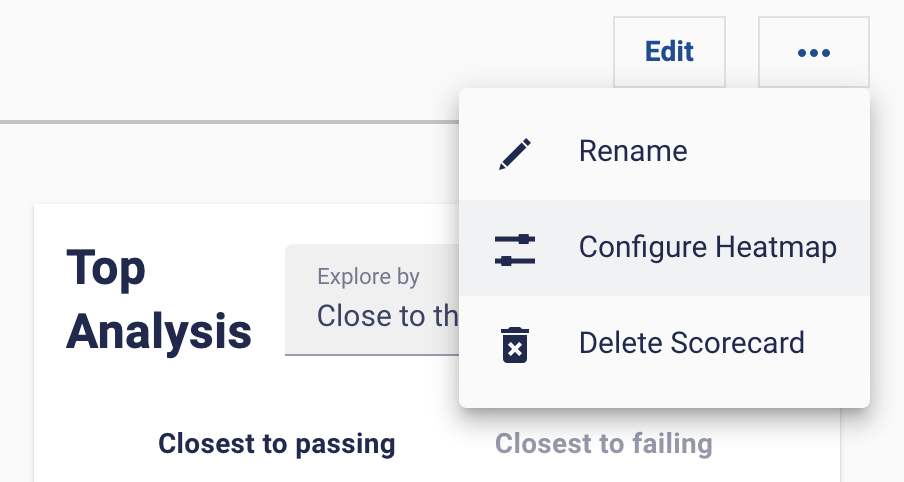Image resolution: width=904 pixels, height=482 pixels.
Task: Click the 'Explore by' field label
Action: (x=368, y=277)
